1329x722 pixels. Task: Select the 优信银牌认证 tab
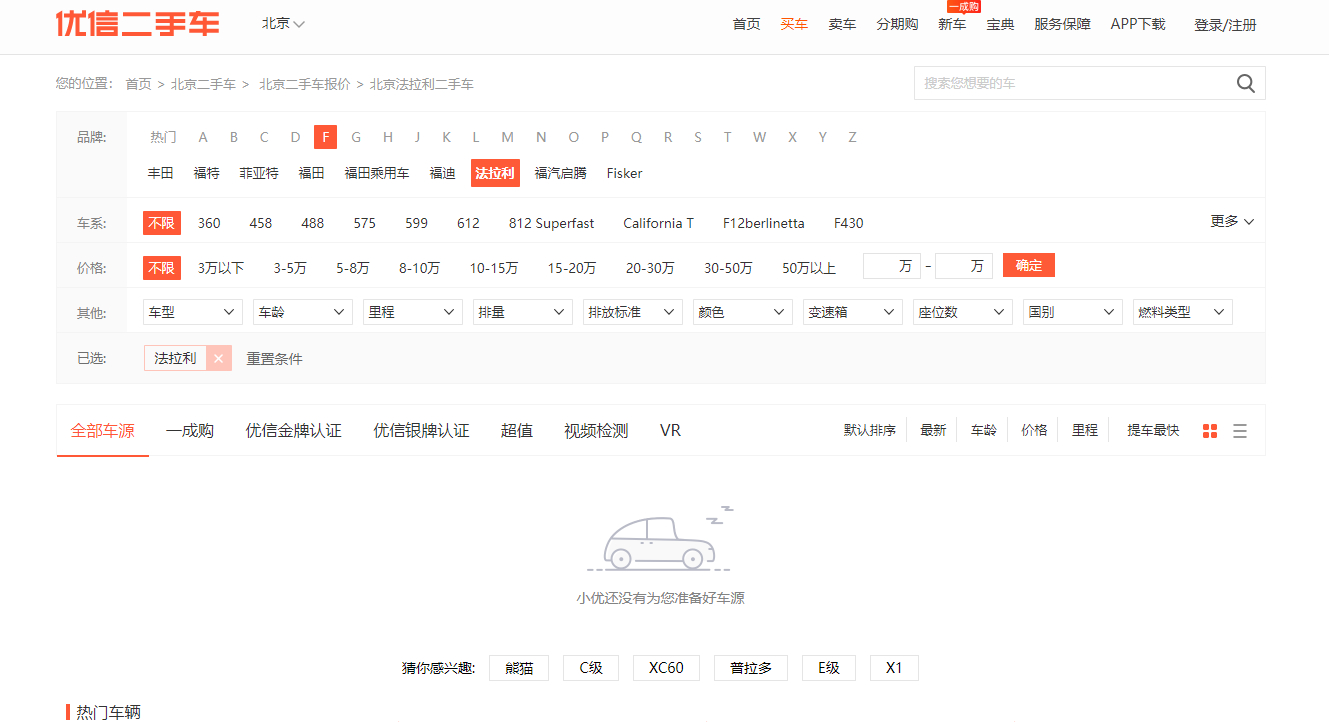point(421,431)
